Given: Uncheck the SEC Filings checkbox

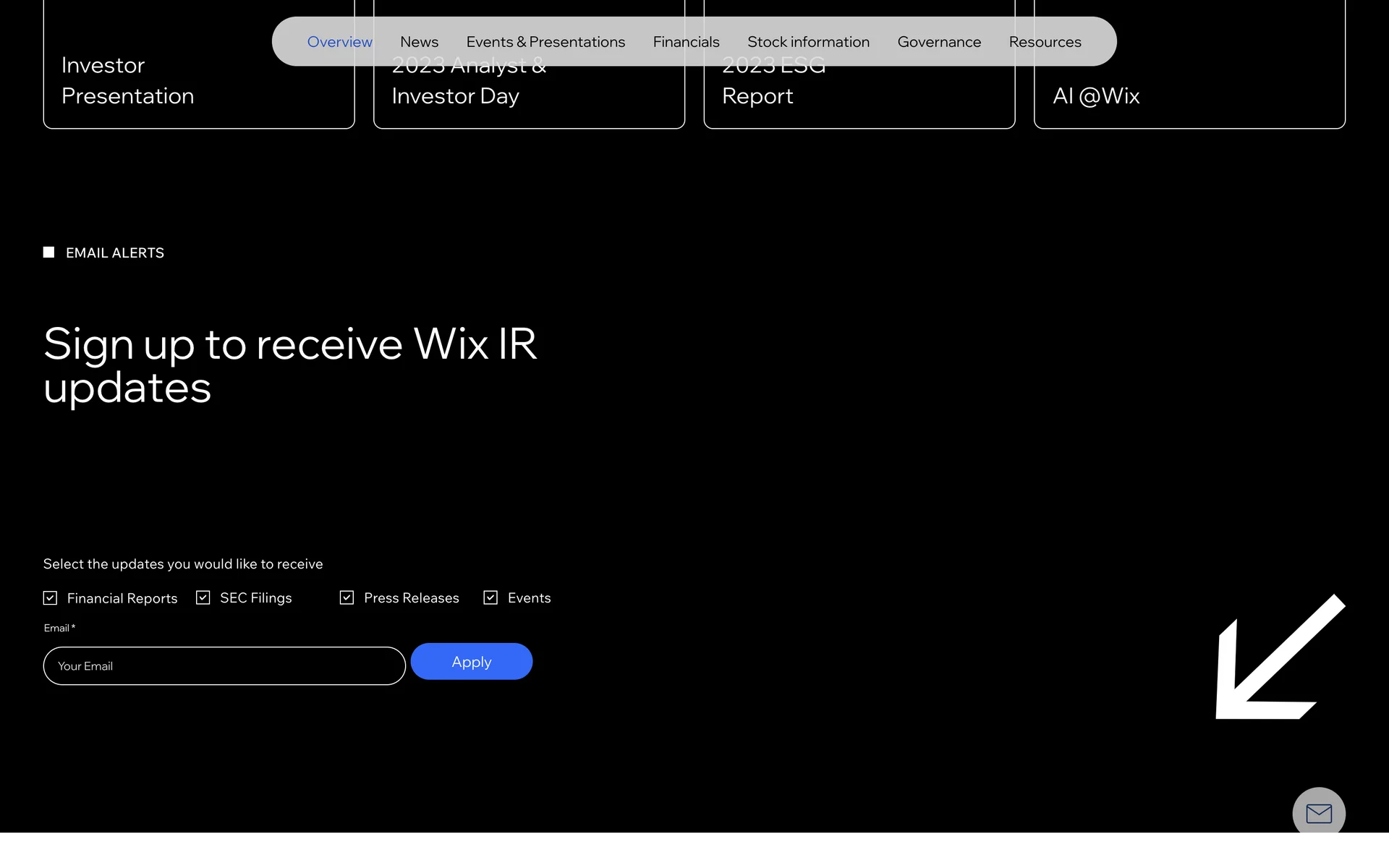Looking at the screenshot, I should point(203,597).
